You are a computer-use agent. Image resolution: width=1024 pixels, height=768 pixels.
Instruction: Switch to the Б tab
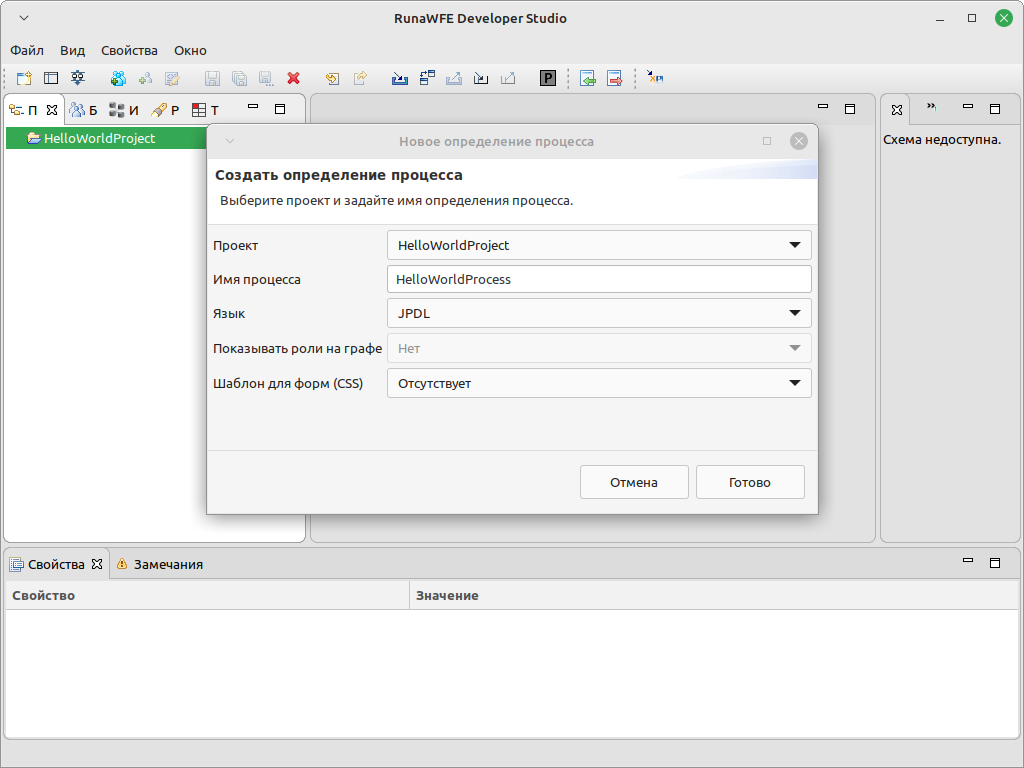84,110
